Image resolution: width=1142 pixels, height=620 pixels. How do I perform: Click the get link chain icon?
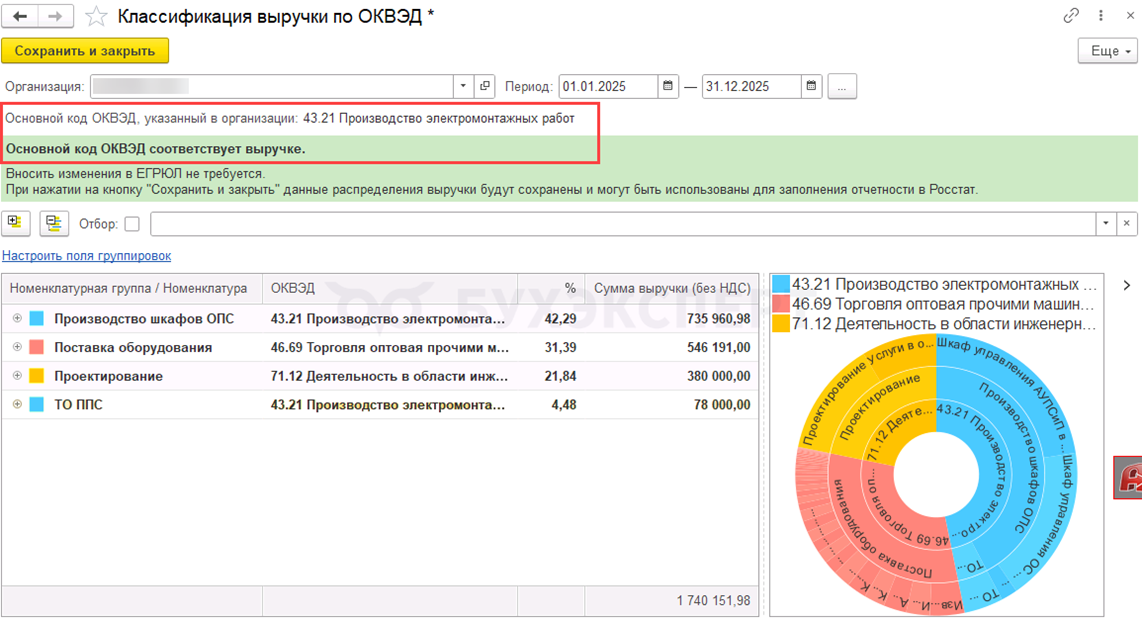pyautogui.click(x=1071, y=17)
